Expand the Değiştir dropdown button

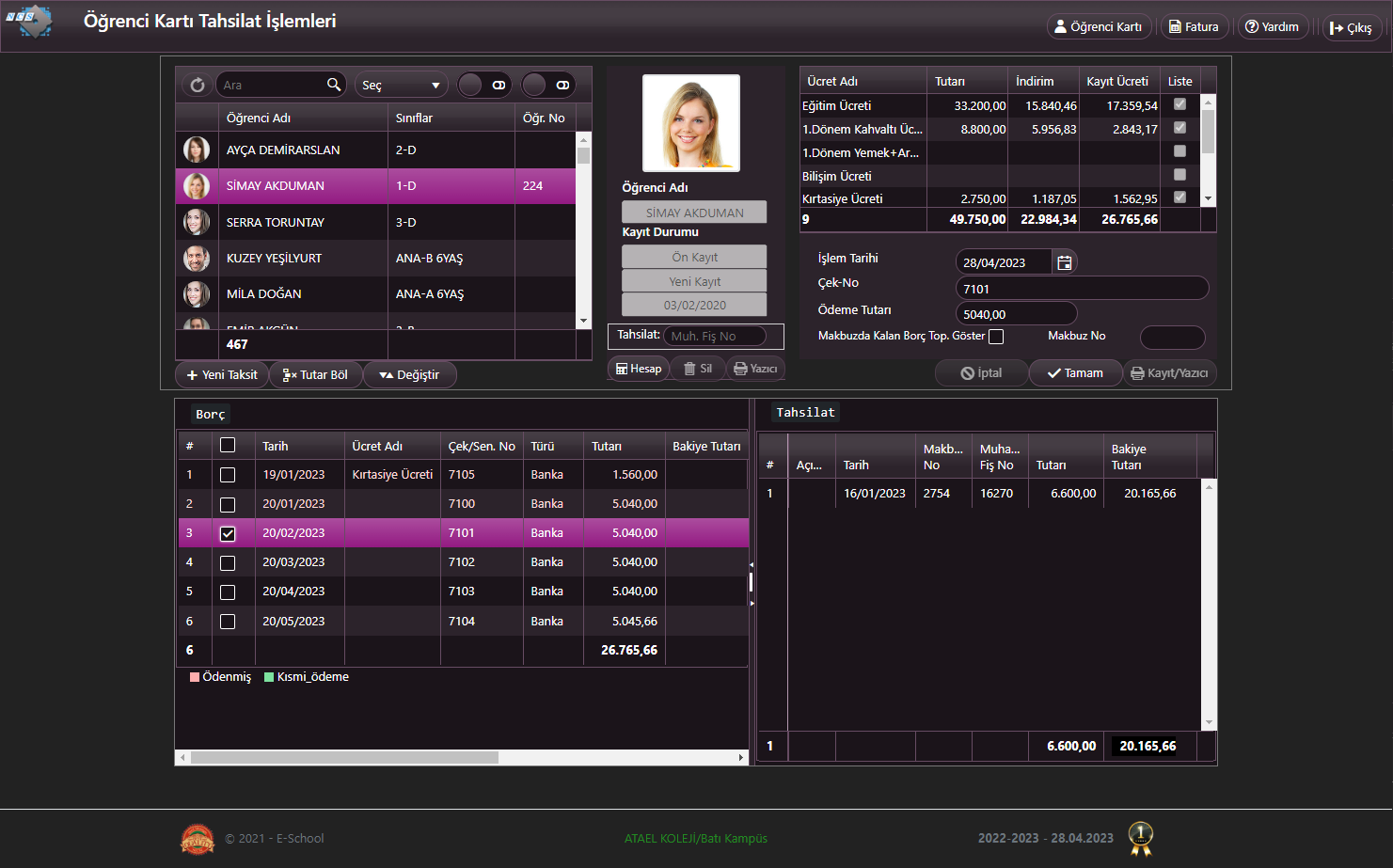(409, 374)
